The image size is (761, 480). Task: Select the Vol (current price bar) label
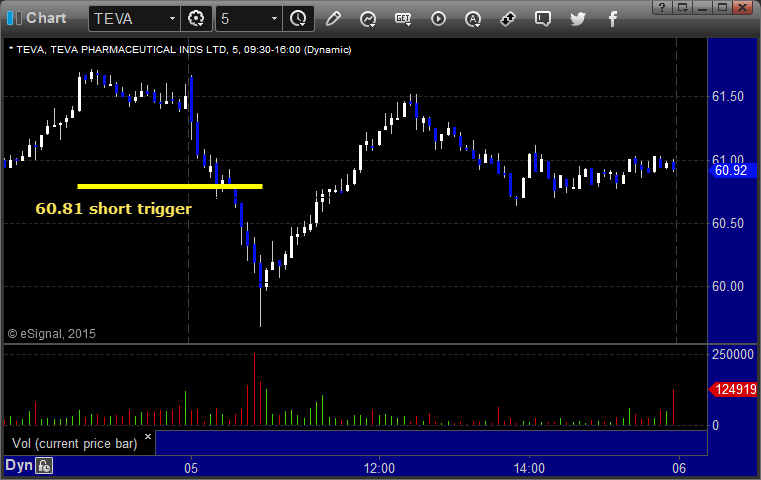pyautogui.click(x=75, y=444)
